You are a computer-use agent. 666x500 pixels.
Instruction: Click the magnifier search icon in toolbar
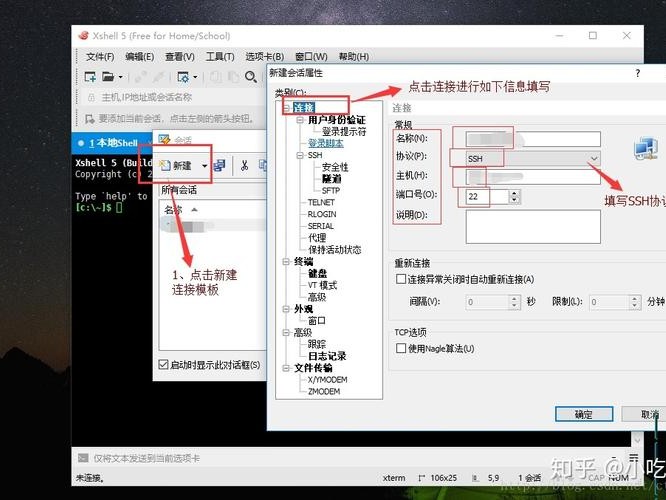[251, 77]
